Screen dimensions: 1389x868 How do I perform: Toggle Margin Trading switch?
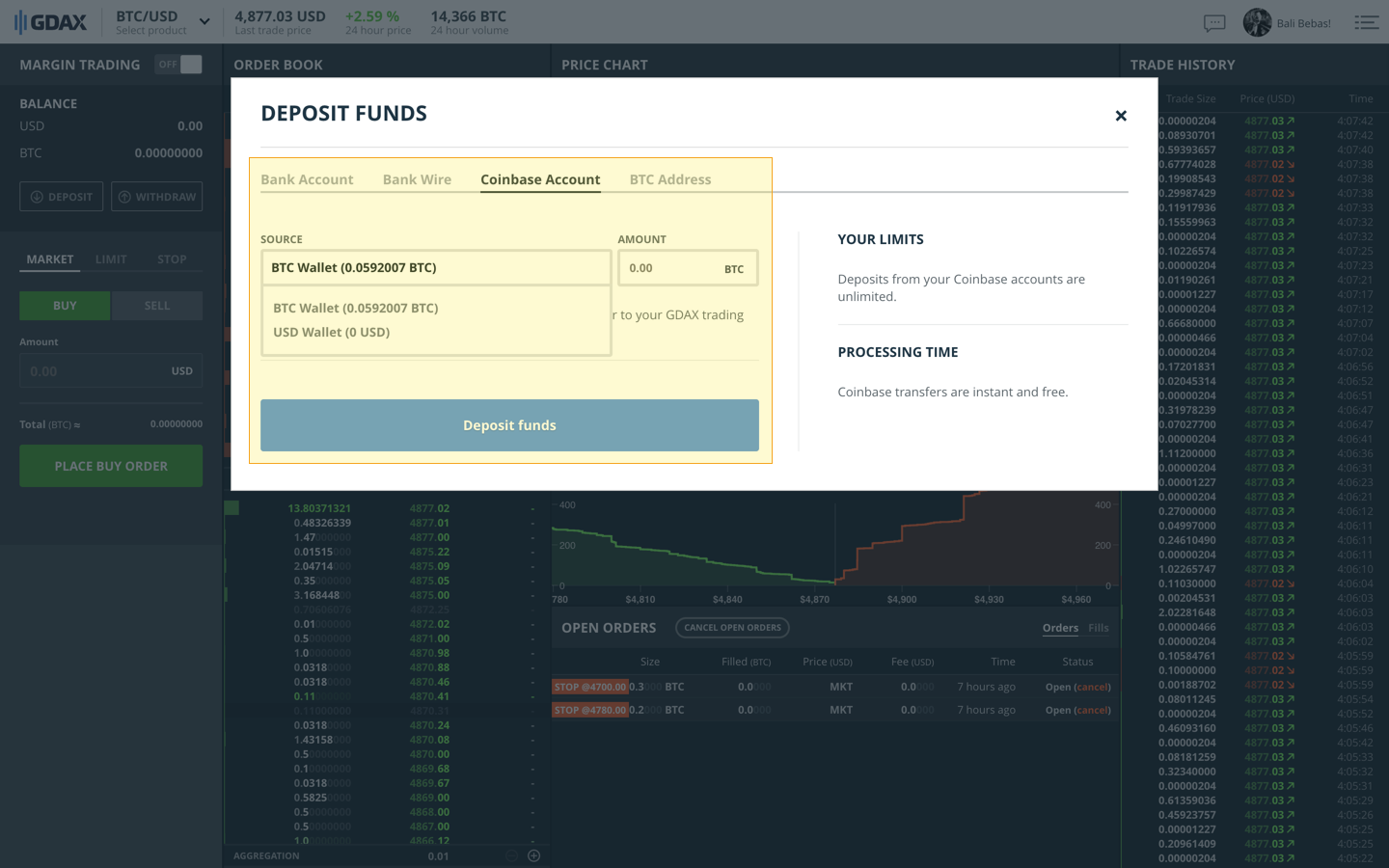179,65
